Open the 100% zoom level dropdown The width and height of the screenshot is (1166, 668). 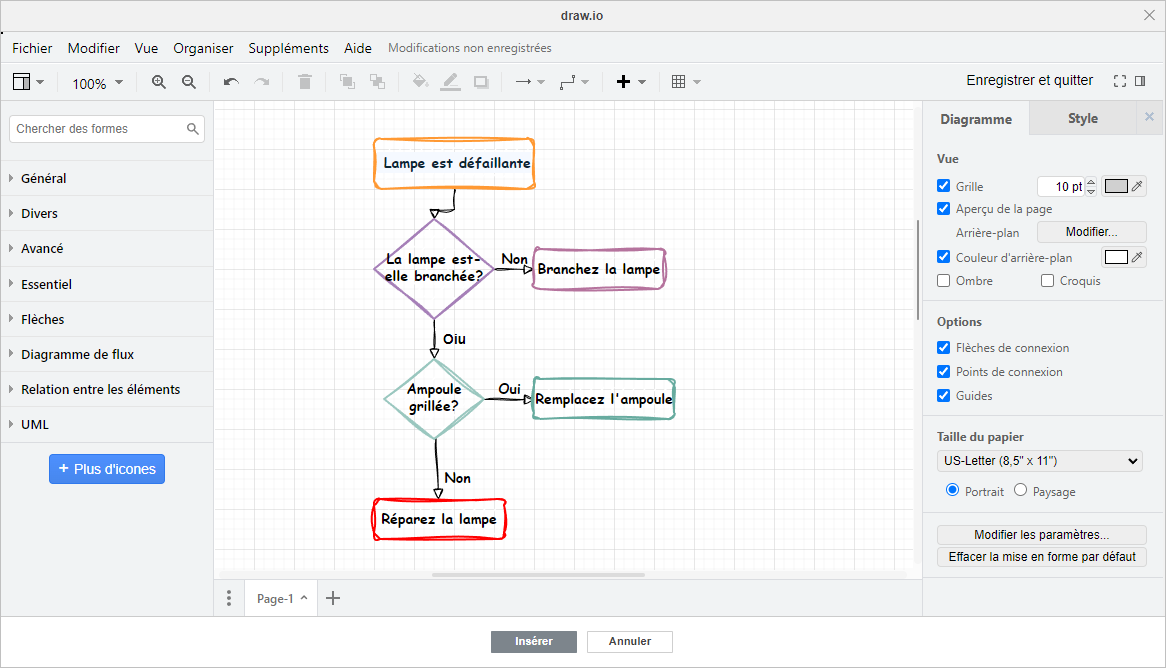(x=96, y=83)
